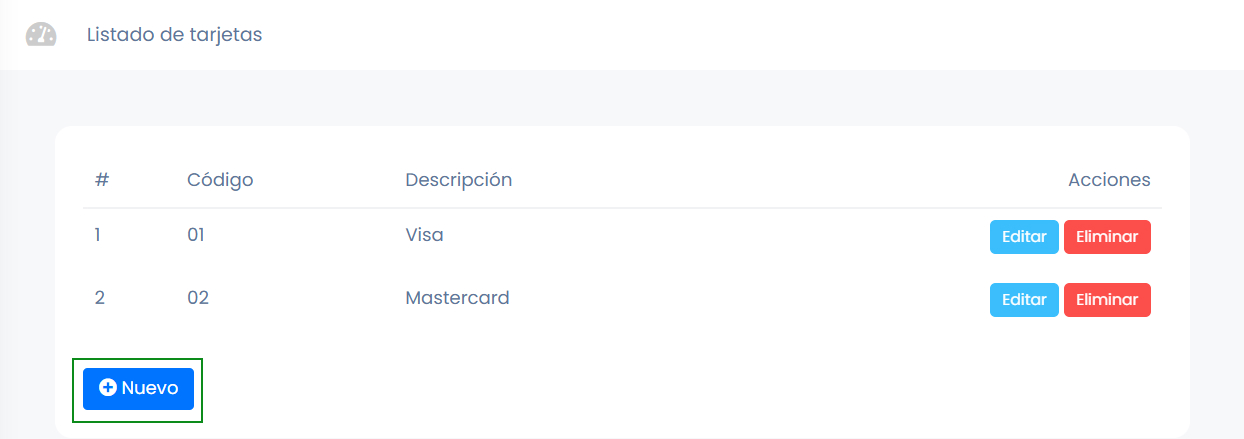This screenshot has height=439, width=1244.
Task: Click empty header bar beside page title
Action: pyautogui.click(x=700, y=35)
